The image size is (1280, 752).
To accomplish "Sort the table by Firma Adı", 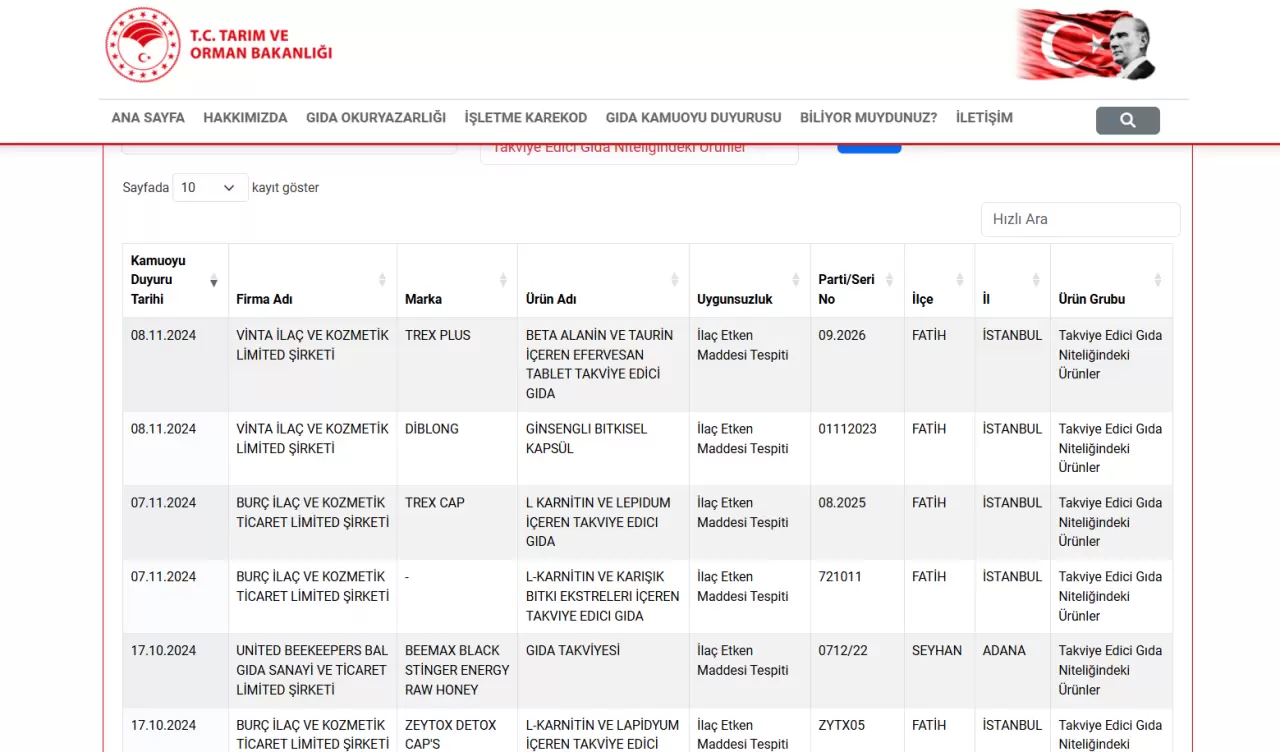I will click(x=312, y=281).
